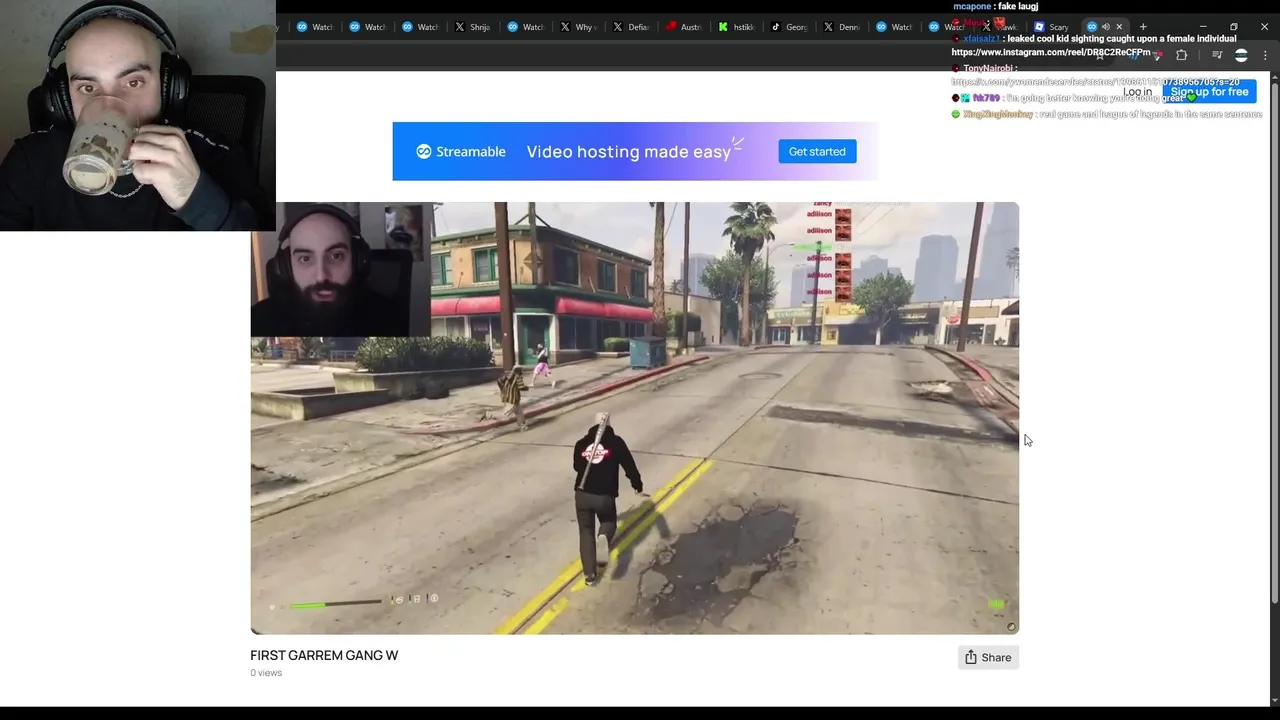Viewport: 1280px width, 720px height.
Task: Click the Sign up for free button
Action: [x=1209, y=92]
